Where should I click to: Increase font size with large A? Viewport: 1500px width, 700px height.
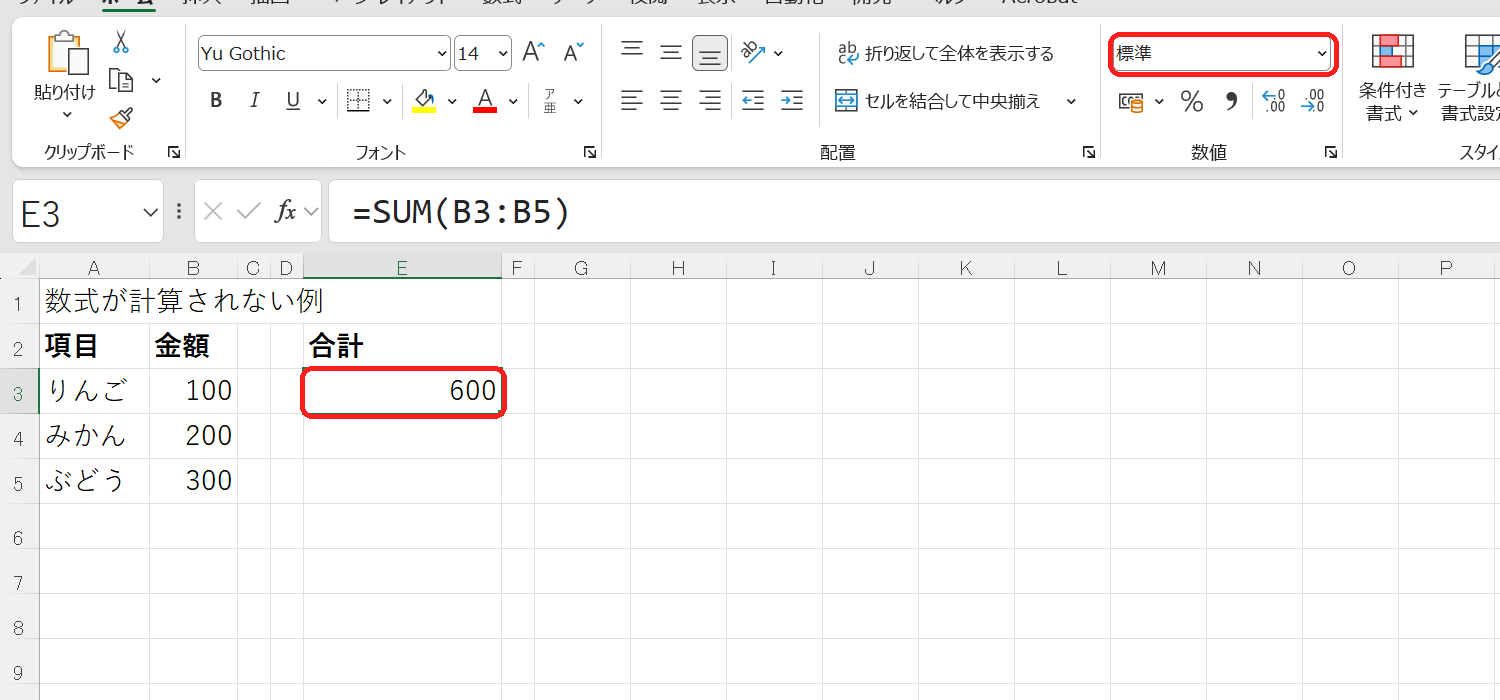coord(534,52)
